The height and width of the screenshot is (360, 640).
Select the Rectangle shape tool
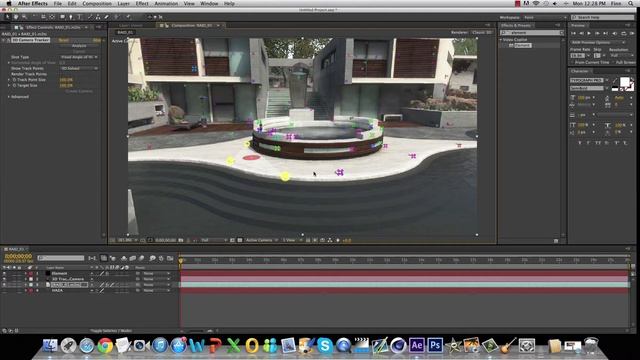[62, 17]
